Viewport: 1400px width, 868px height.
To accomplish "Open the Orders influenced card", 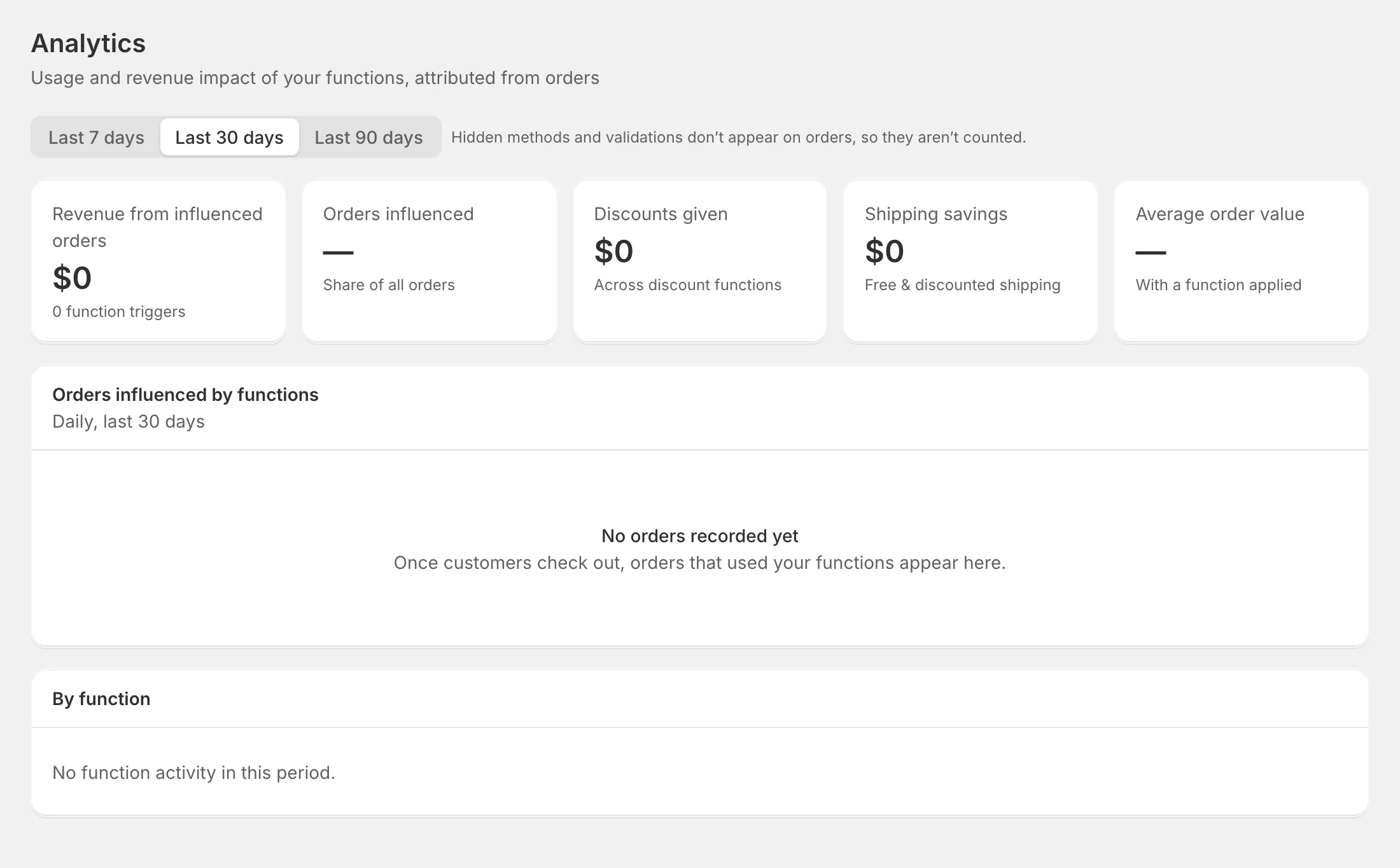I will point(430,261).
